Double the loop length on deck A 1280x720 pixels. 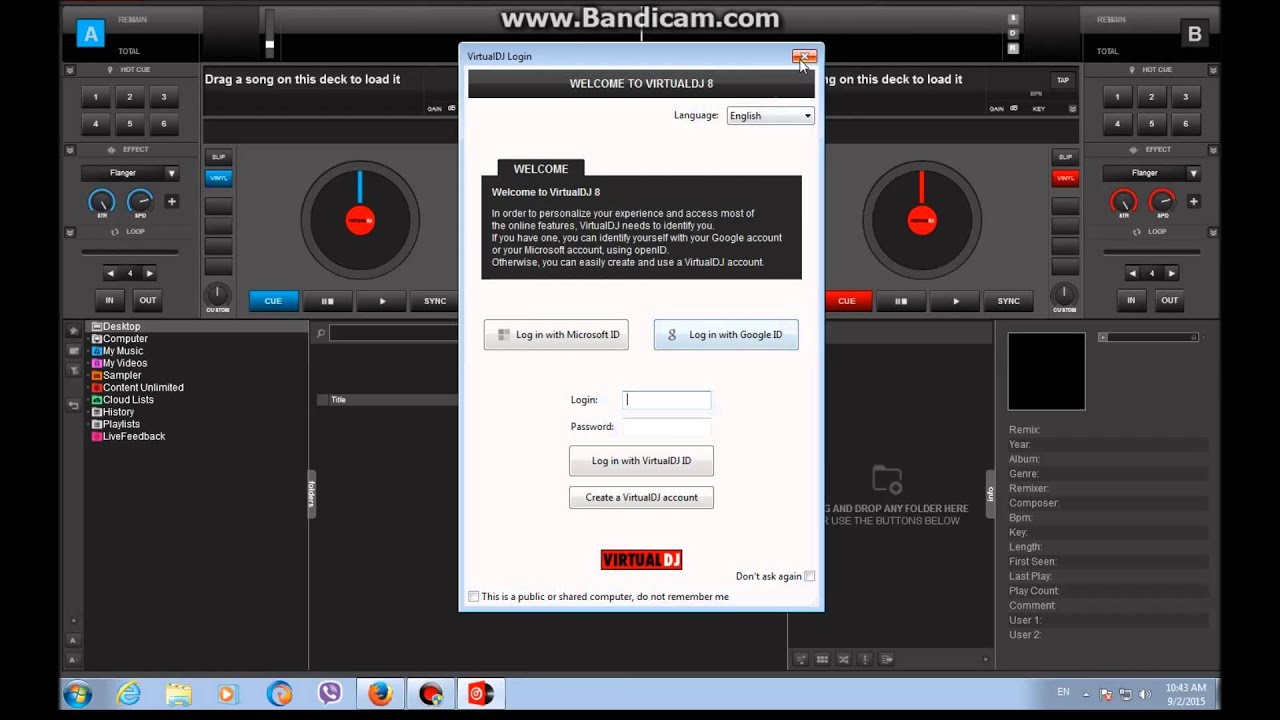click(x=150, y=273)
